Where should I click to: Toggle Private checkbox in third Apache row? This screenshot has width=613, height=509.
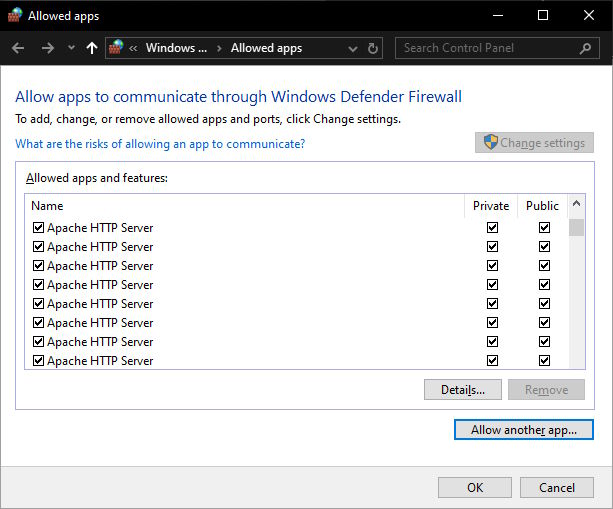492,265
